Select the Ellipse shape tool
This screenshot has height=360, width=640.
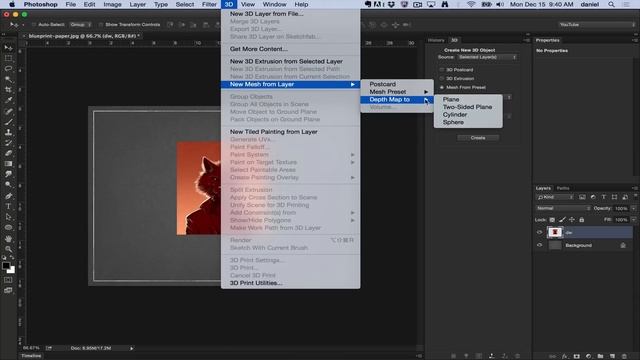point(8,228)
